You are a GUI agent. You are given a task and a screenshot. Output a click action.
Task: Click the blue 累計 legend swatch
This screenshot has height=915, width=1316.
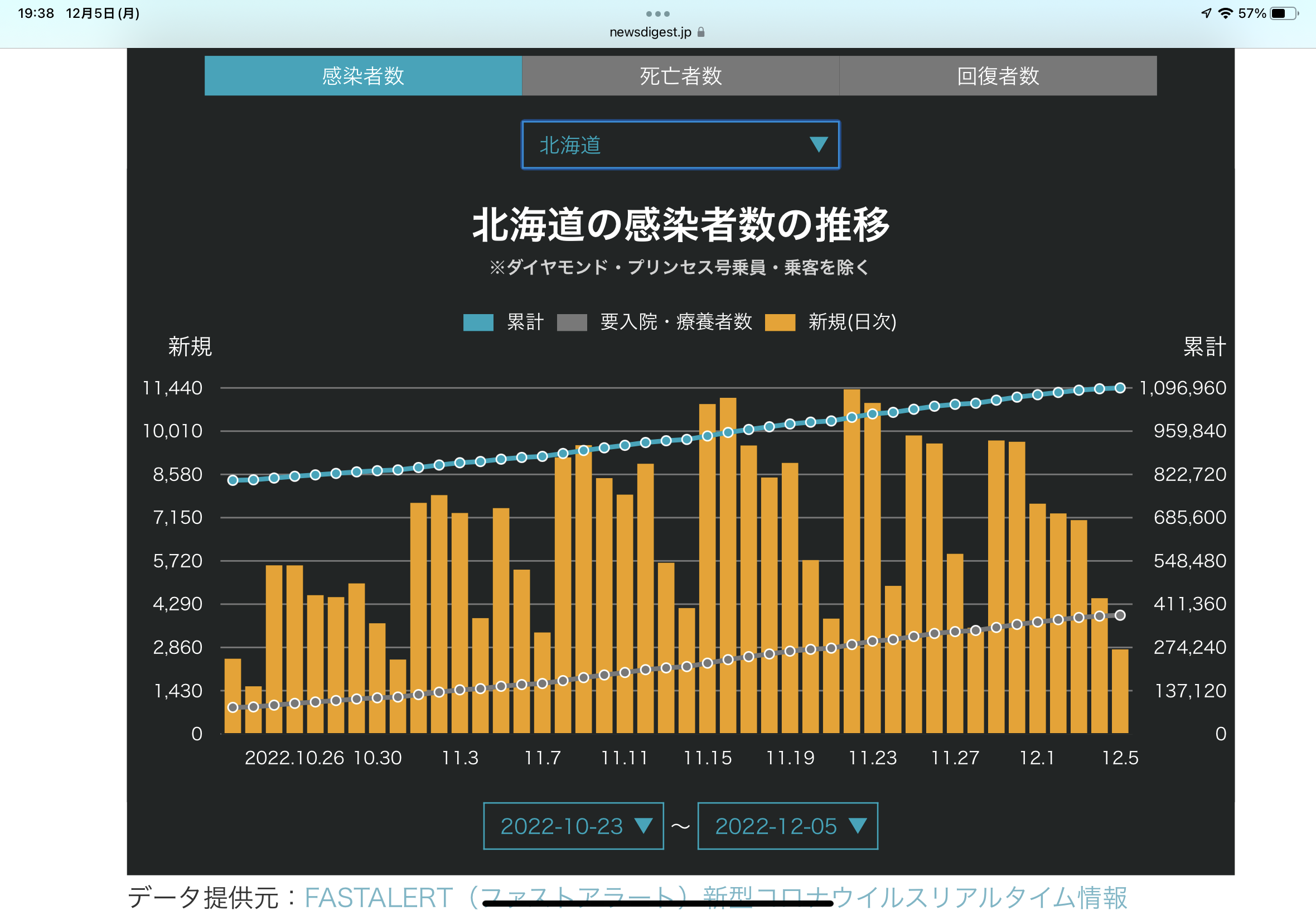[x=478, y=322]
